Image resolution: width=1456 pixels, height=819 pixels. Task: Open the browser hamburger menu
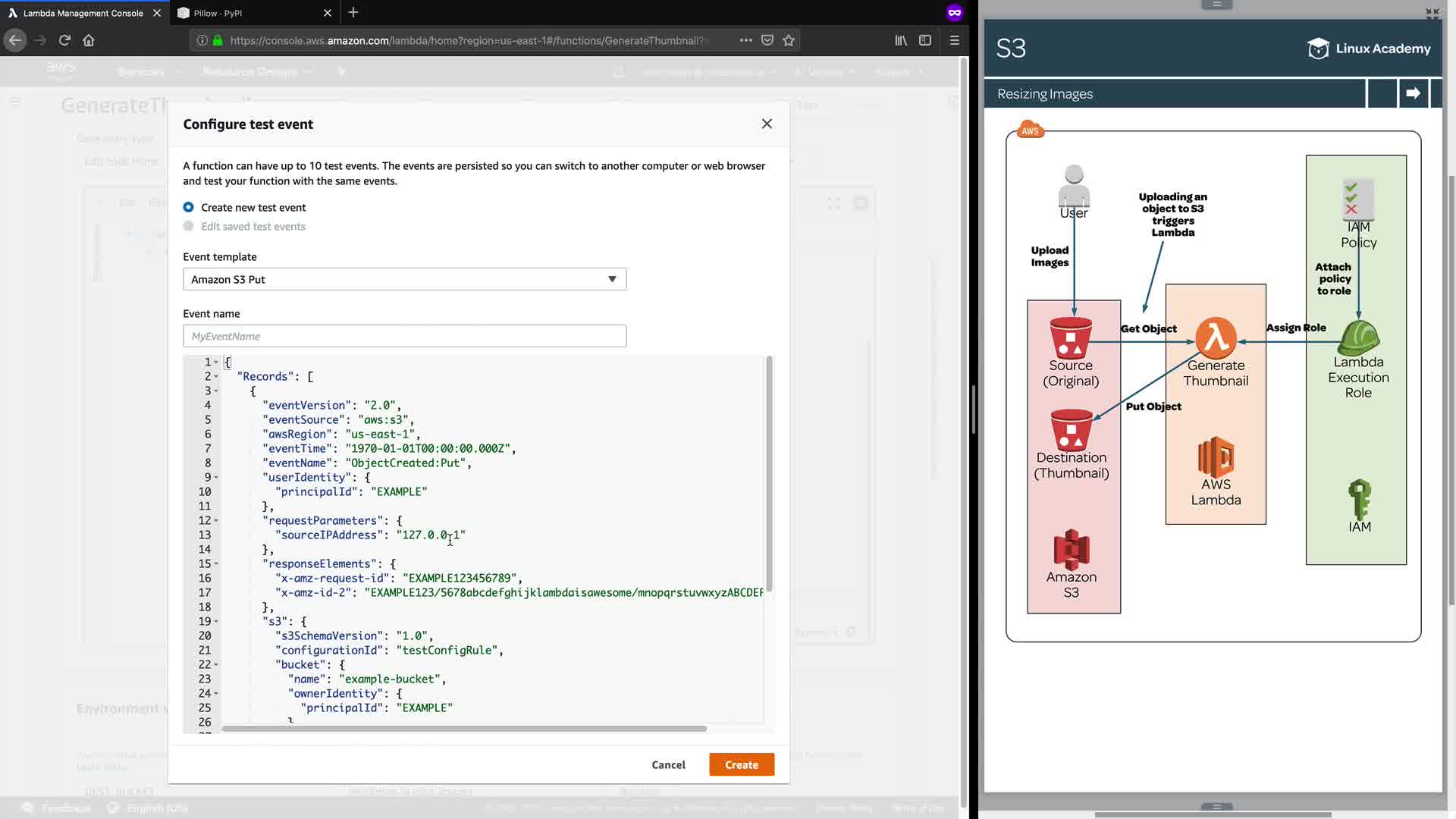(x=955, y=40)
